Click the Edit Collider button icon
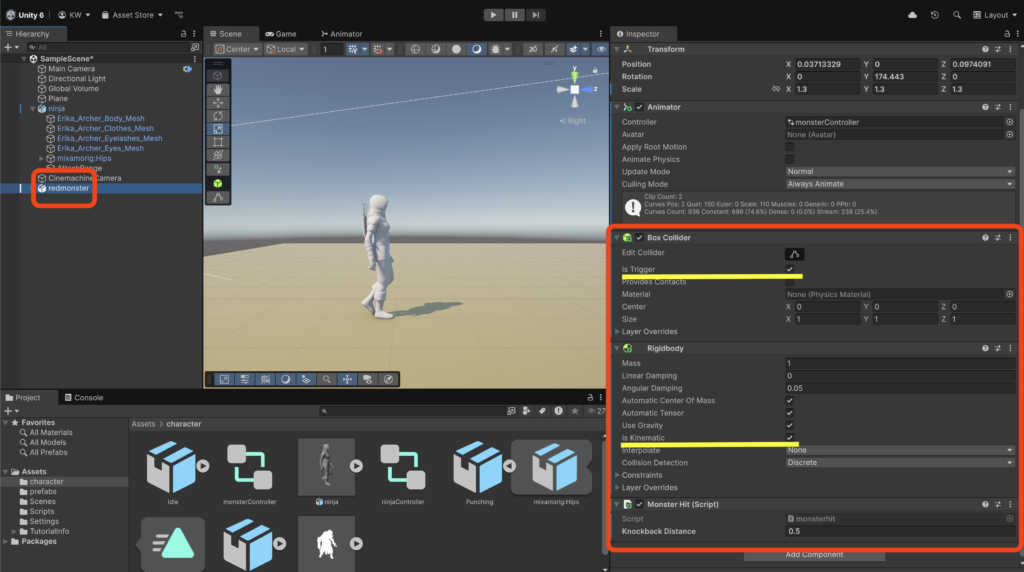1024x572 pixels. tap(795, 254)
